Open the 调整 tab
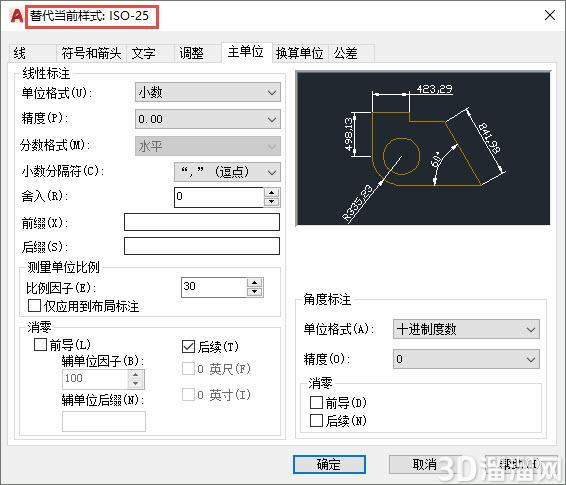 pos(198,53)
